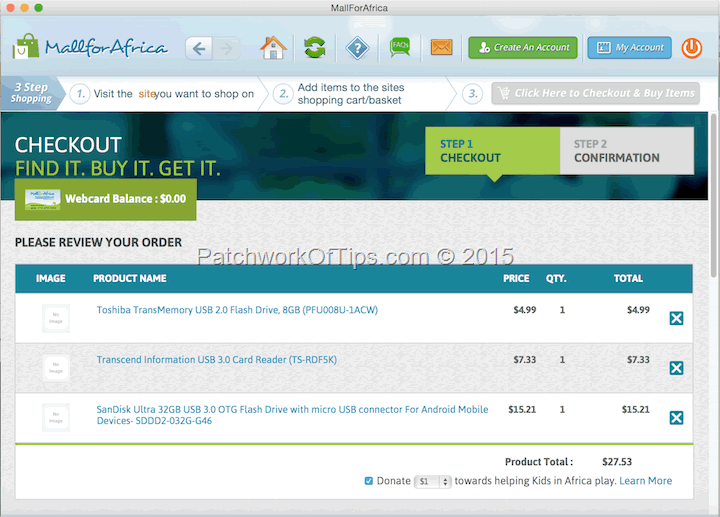Image resolution: width=720 pixels, height=517 pixels.
Task: Refresh the page with green arrows icon
Action: (x=315, y=48)
